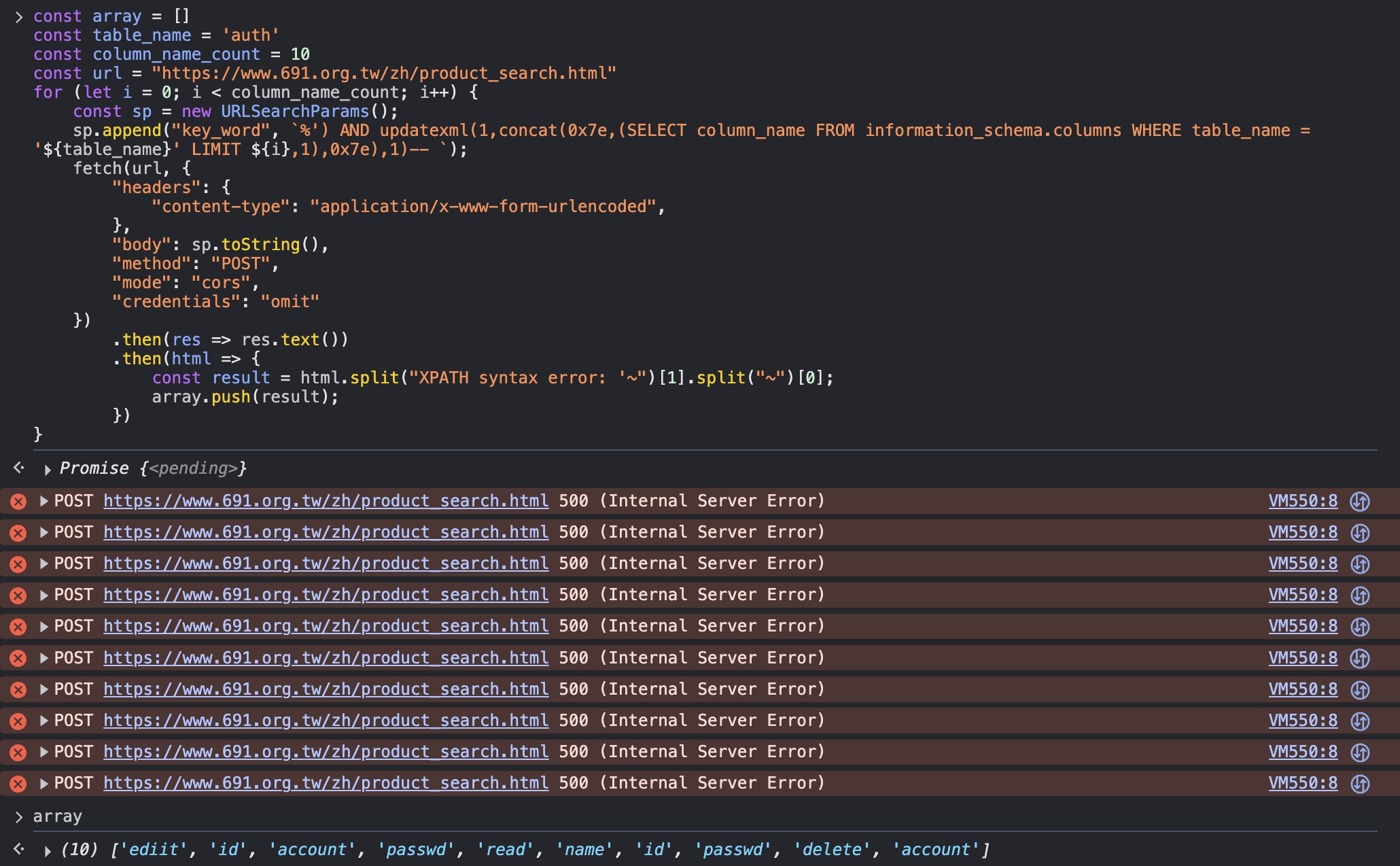1400x866 pixels.
Task: Expand the ninth POST 500 error entry
Action: (43, 752)
